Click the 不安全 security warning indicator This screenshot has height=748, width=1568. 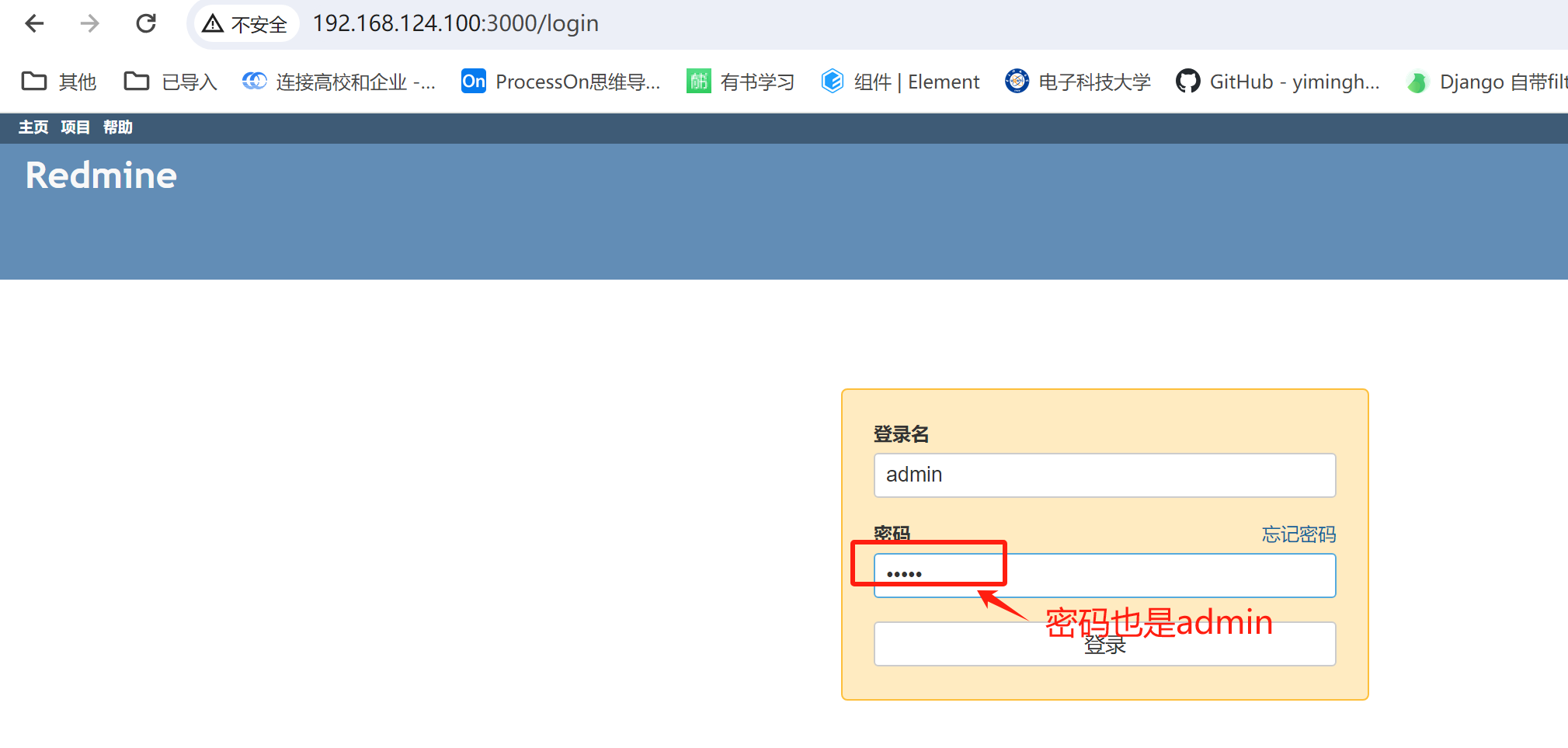pyautogui.click(x=245, y=23)
